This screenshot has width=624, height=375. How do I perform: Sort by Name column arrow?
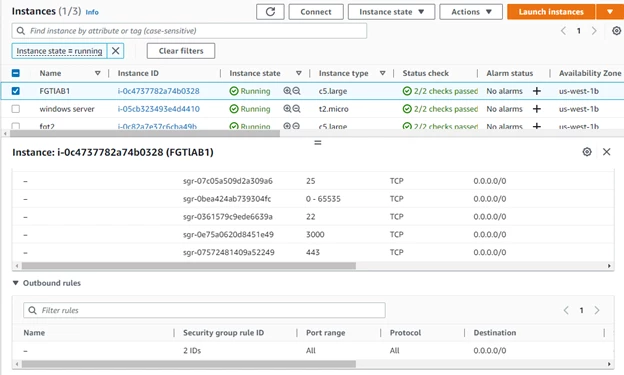click(98, 73)
